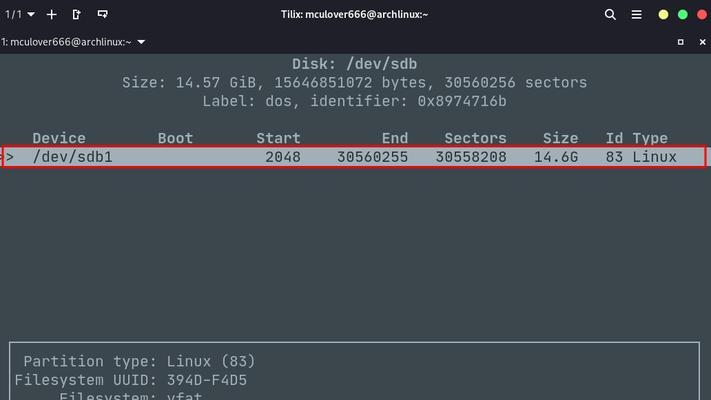The width and height of the screenshot is (711, 400).
Task: Click the Disk: /dev/sdb heading
Action: point(354,64)
